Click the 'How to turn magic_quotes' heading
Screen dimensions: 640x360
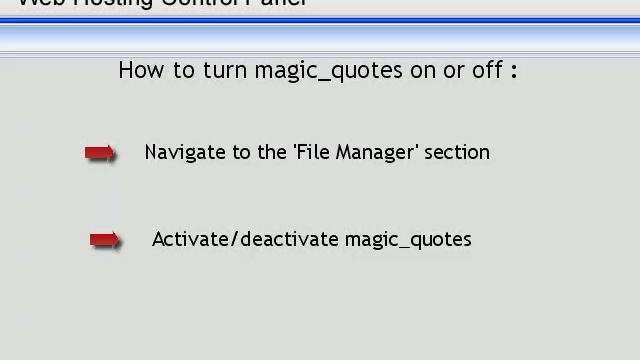[x=318, y=71]
